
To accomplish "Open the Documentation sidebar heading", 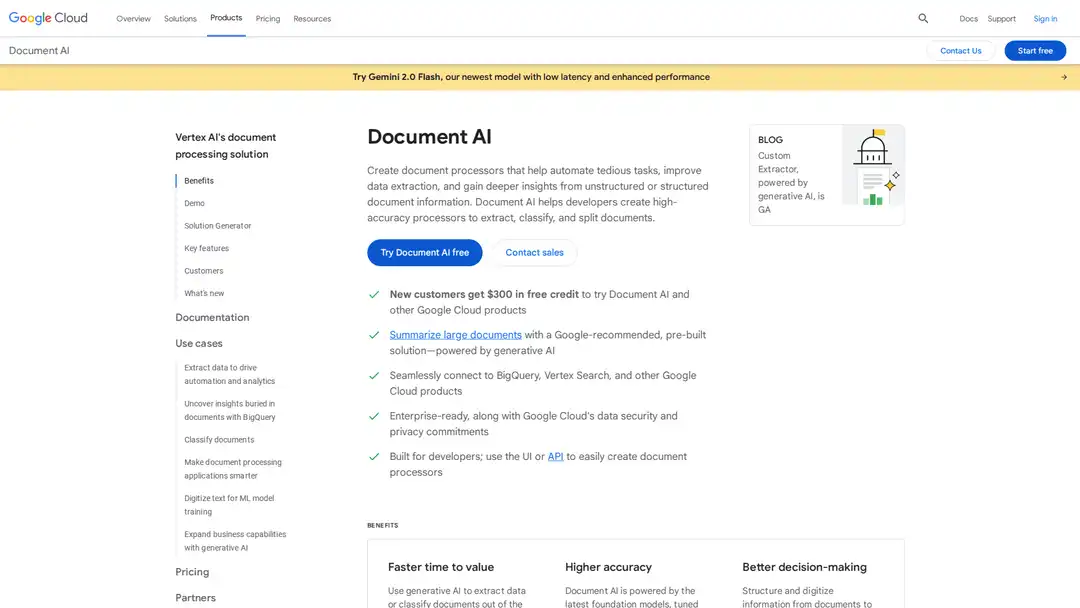I will click(212, 317).
